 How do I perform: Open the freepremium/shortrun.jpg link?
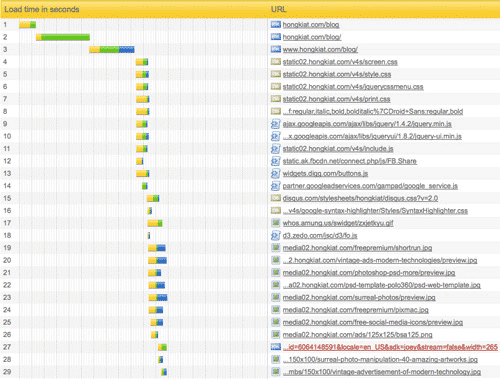pos(357,248)
